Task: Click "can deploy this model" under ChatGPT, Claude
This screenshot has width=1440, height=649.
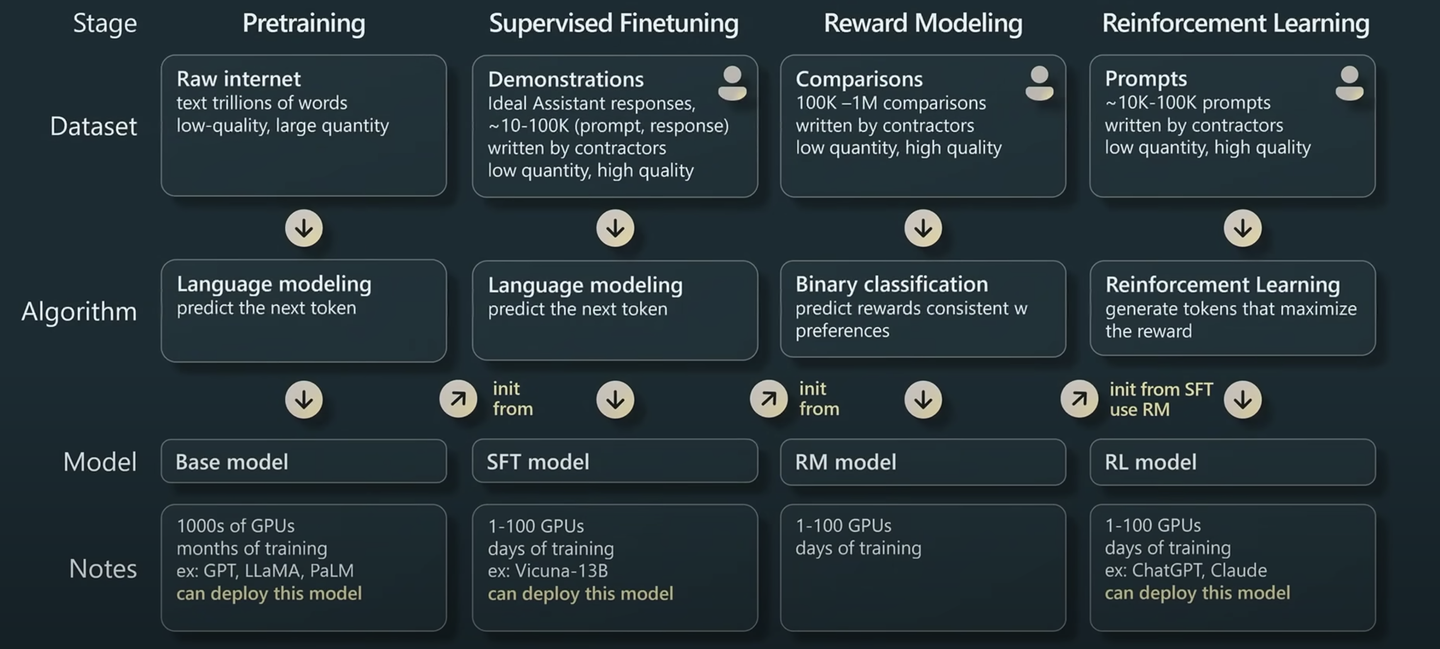Action: tap(1197, 593)
